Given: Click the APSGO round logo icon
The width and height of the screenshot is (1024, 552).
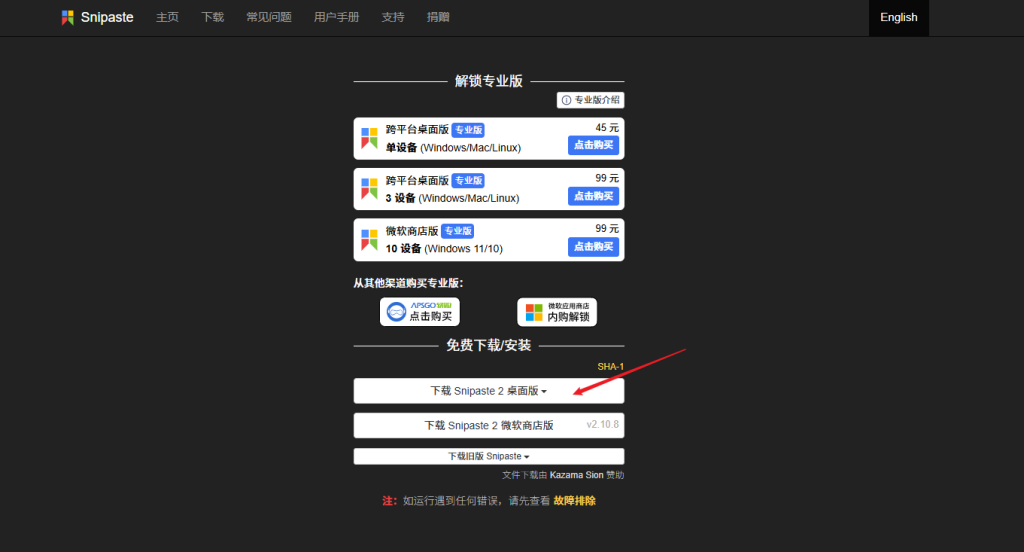Looking at the screenshot, I should pyautogui.click(x=396, y=312).
